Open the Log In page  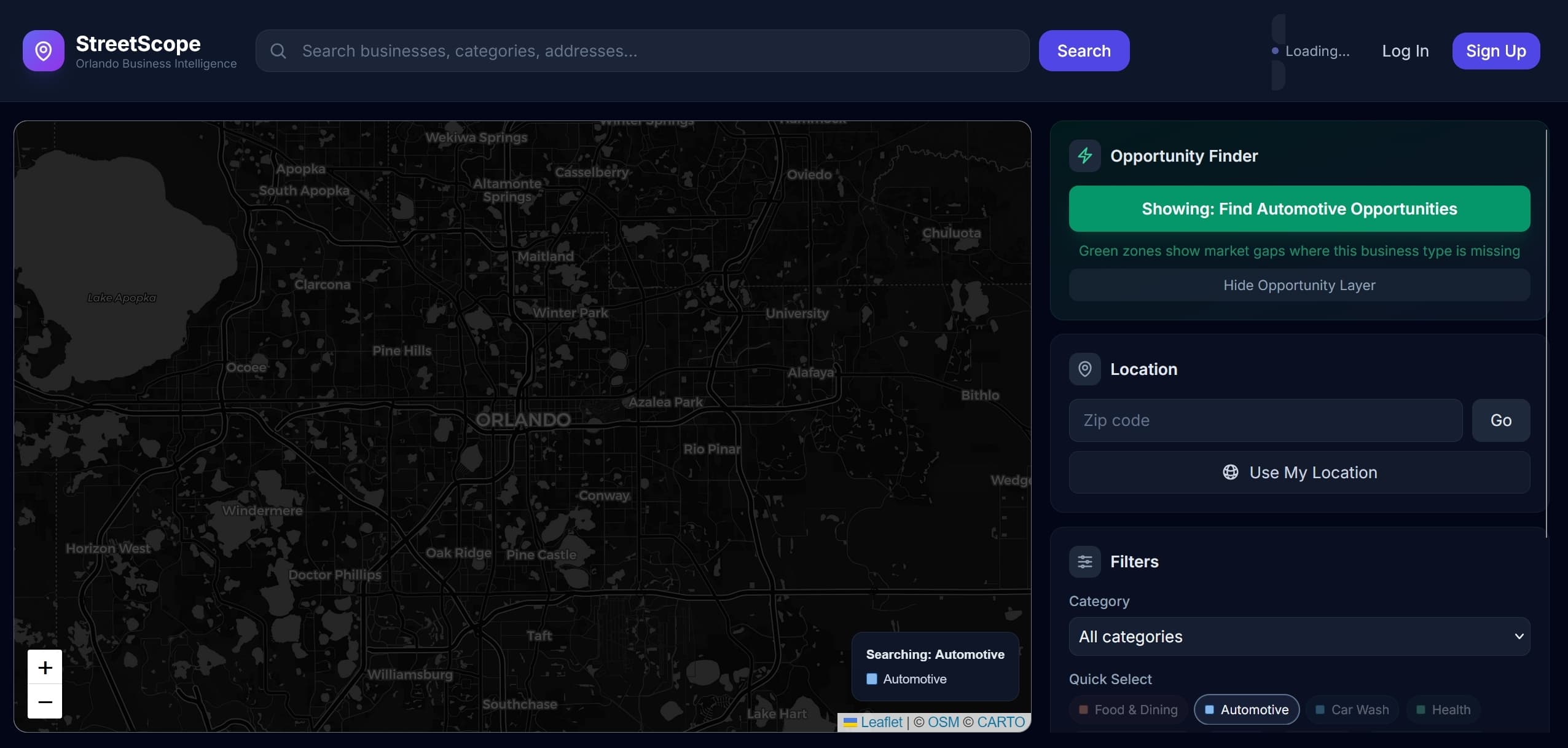click(x=1405, y=51)
